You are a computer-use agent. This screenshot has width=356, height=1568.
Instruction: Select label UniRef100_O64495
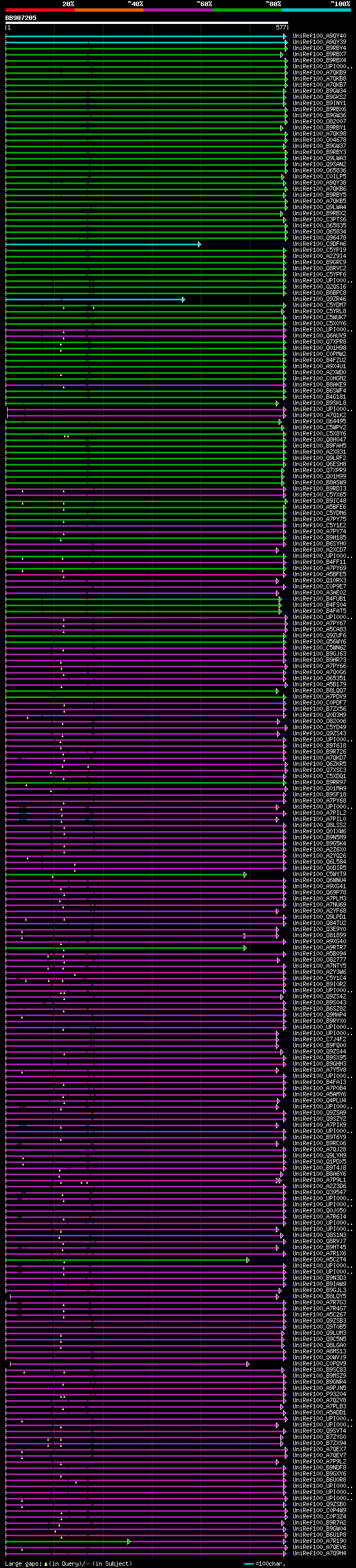click(319, 422)
